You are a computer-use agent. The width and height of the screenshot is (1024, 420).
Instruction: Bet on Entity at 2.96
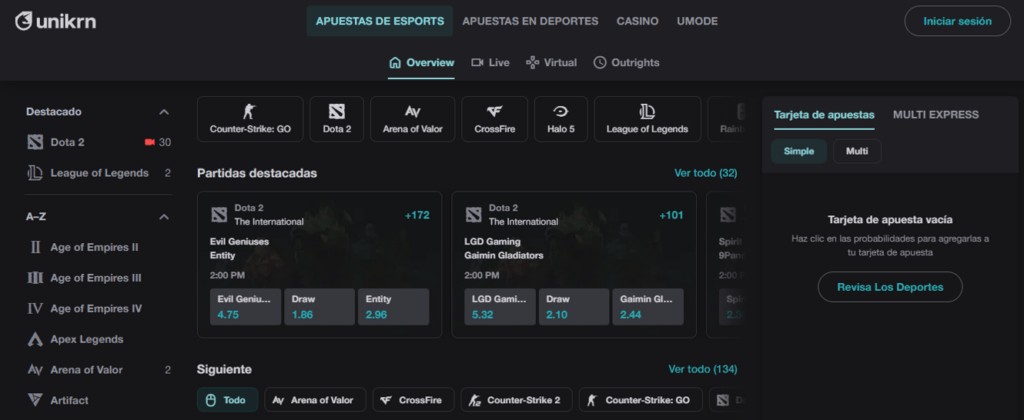click(x=393, y=307)
